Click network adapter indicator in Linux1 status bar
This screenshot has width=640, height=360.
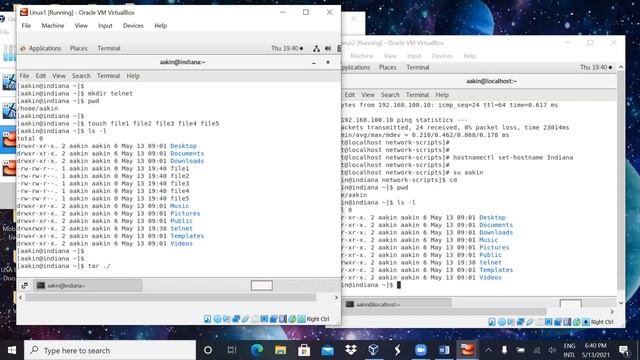(236, 319)
